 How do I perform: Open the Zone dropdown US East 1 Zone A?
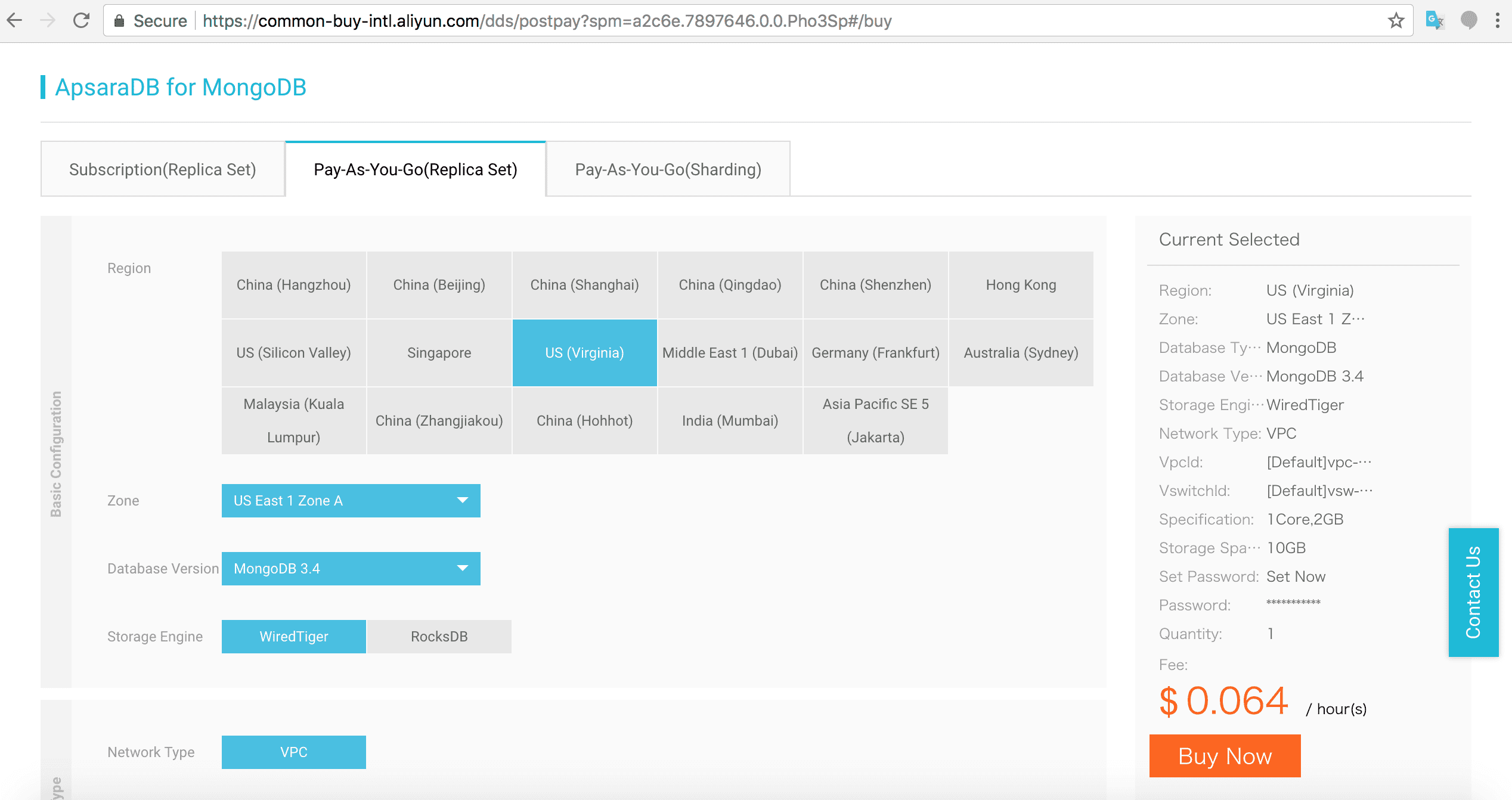(x=351, y=501)
